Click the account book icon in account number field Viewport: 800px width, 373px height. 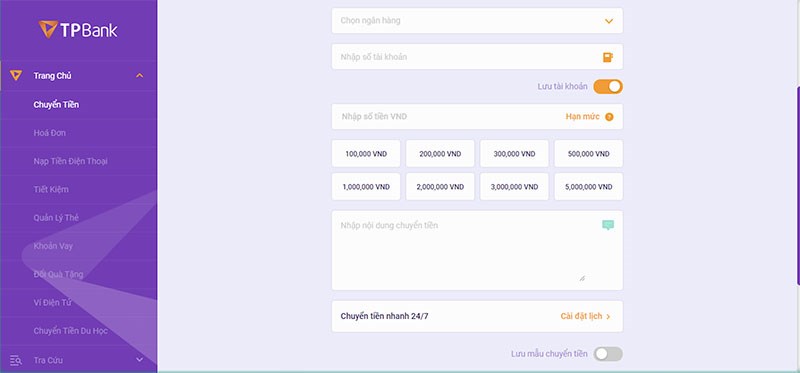click(x=608, y=57)
